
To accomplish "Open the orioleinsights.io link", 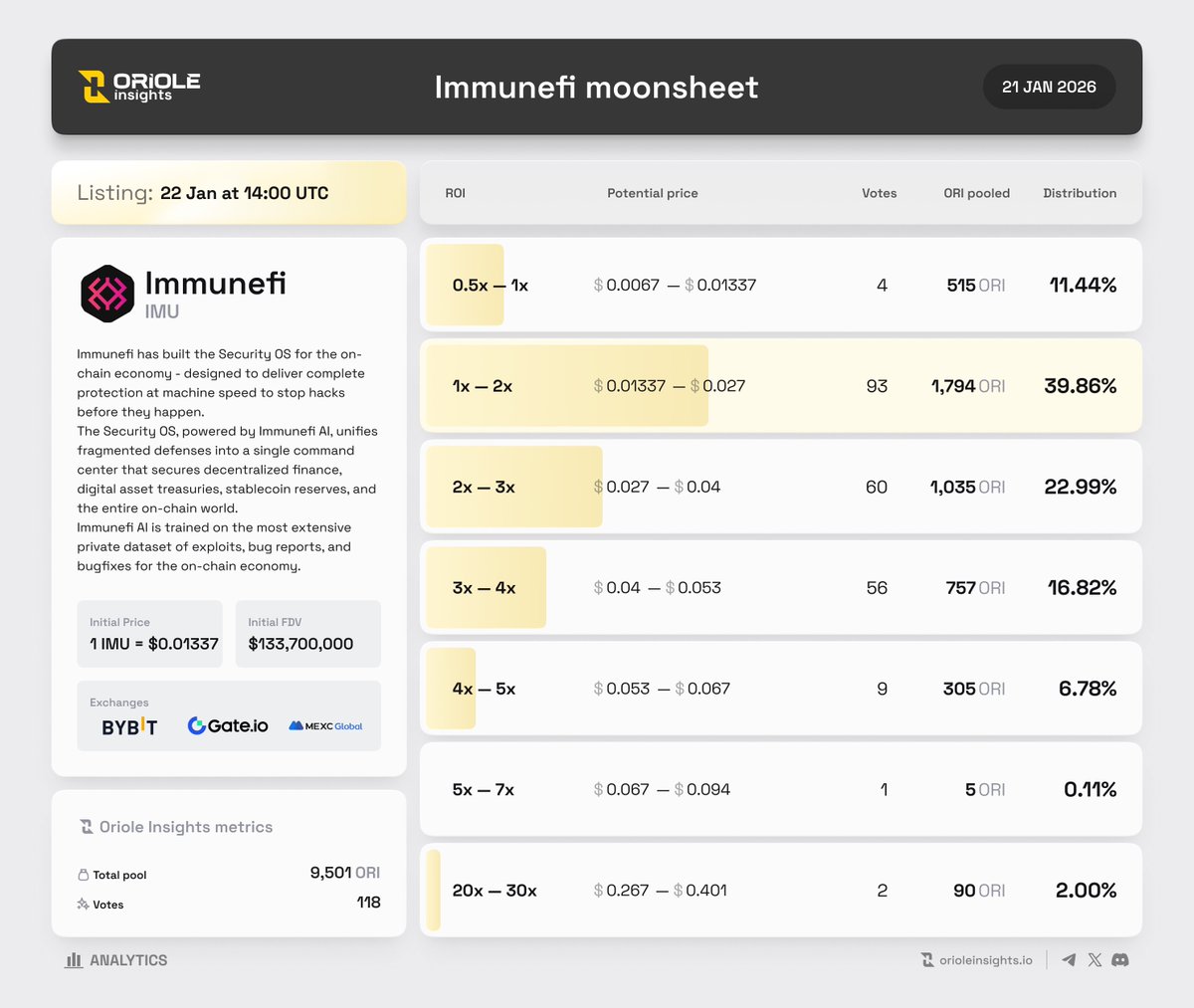I will [x=986, y=960].
